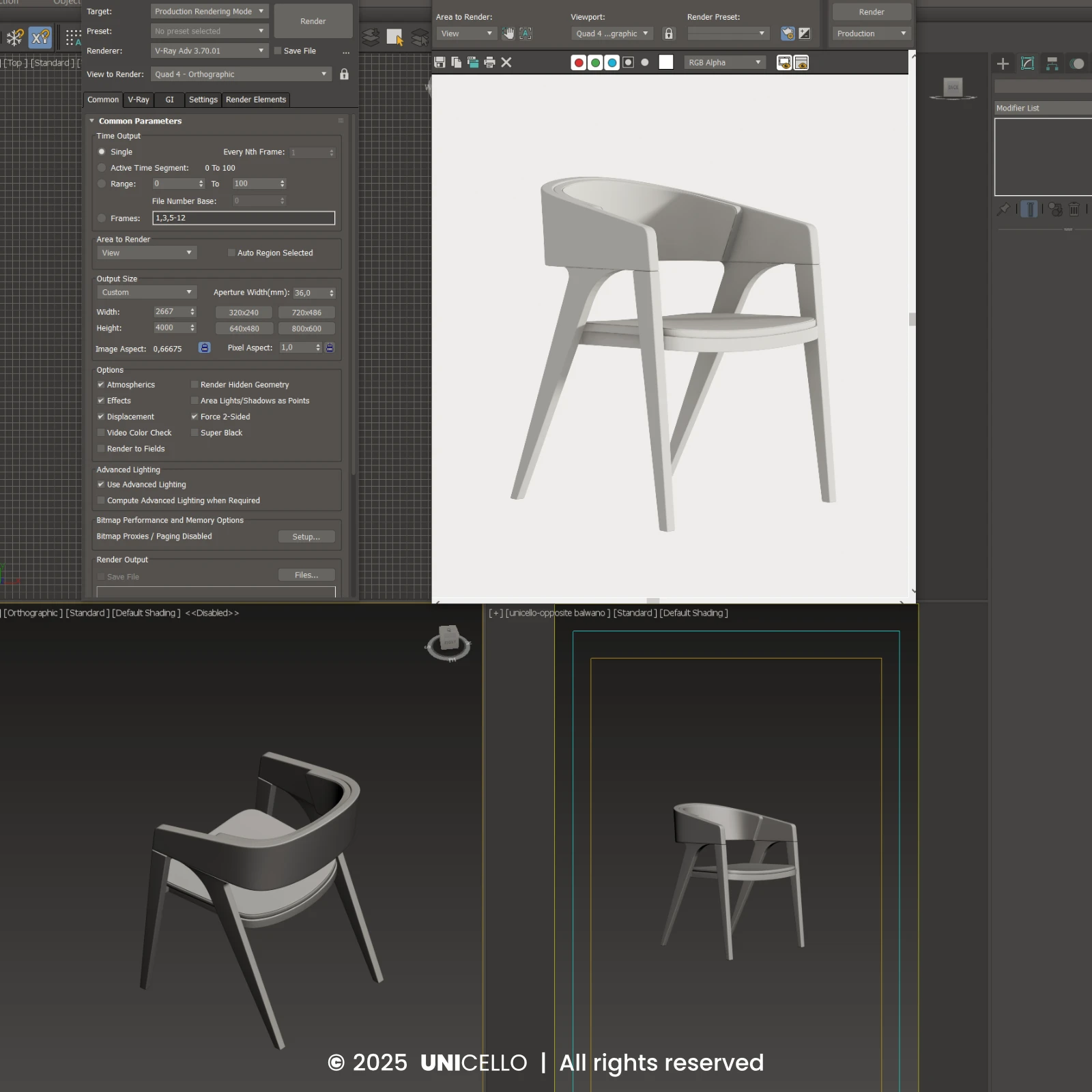1092x1092 pixels.
Task: Lock the View to Render viewport
Action: pyautogui.click(x=344, y=74)
